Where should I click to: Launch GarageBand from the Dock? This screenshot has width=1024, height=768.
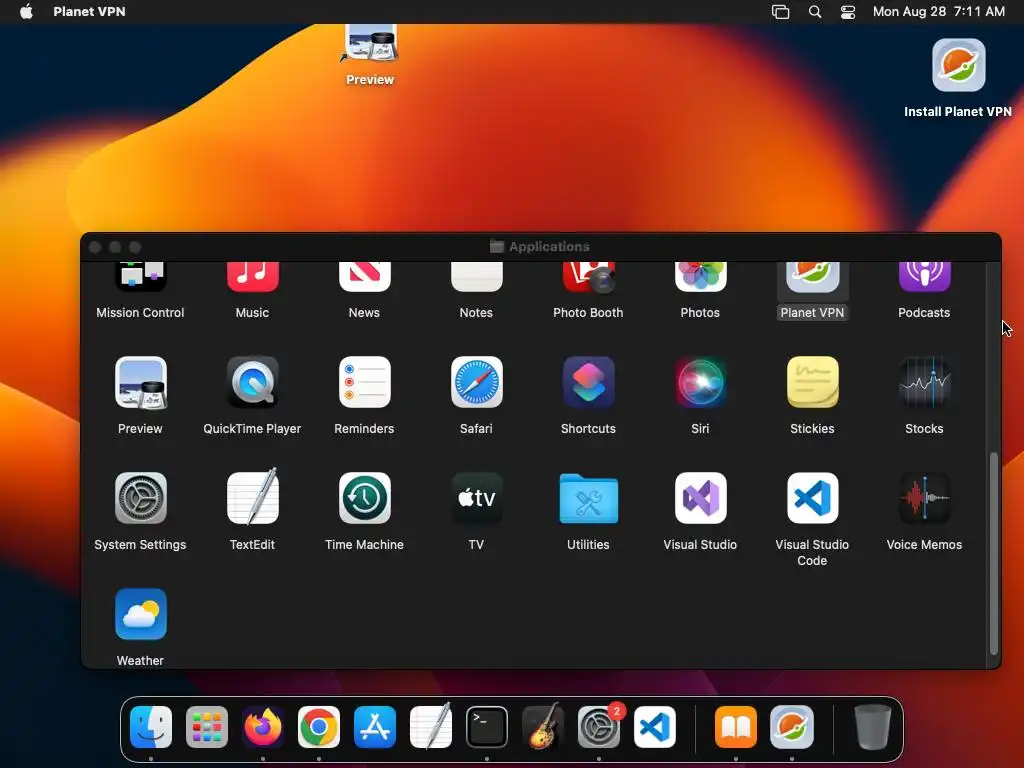(x=543, y=726)
